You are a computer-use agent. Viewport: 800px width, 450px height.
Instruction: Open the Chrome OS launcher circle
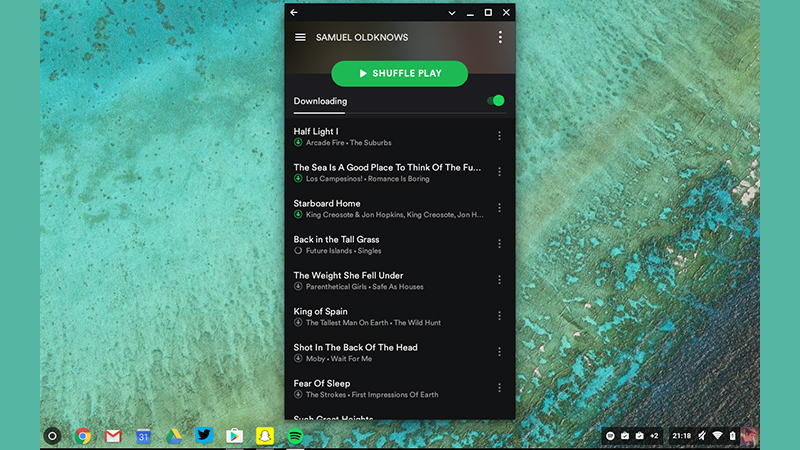(x=52, y=436)
